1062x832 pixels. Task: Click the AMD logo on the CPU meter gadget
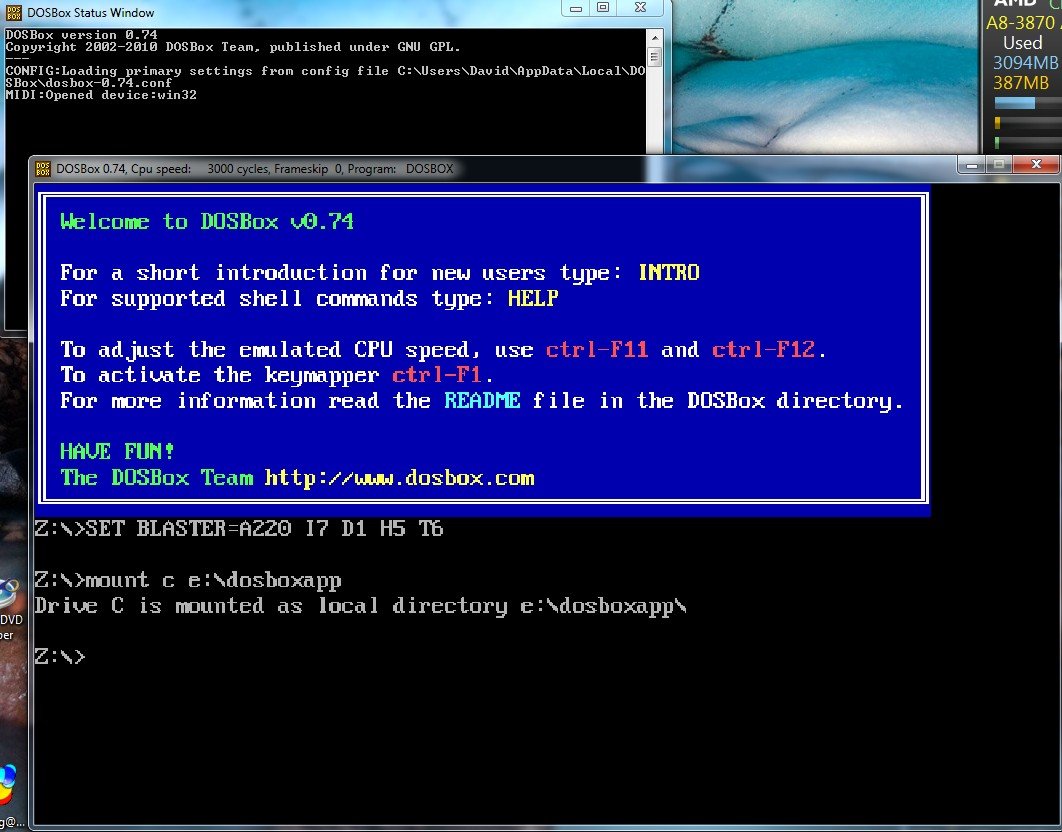(1018, 5)
